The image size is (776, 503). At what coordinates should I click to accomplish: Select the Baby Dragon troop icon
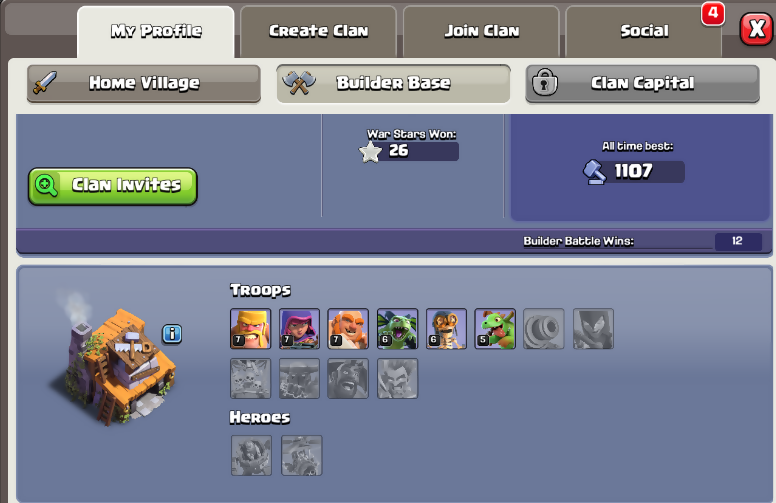(x=495, y=329)
